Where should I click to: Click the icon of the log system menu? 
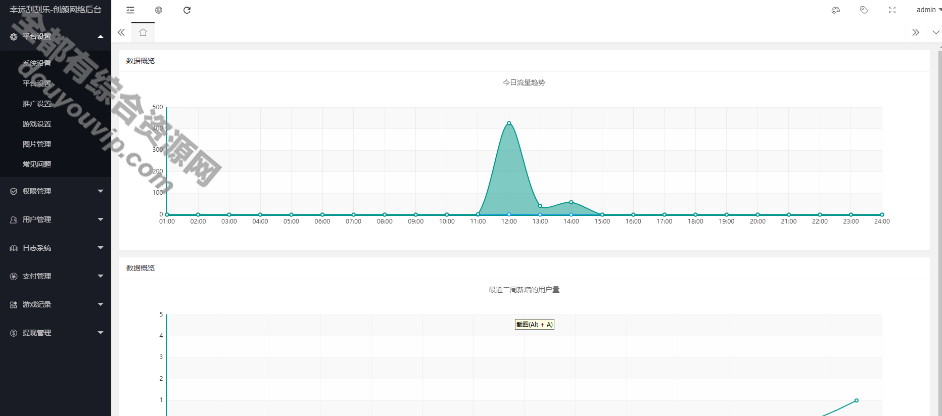tap(14, 248)
